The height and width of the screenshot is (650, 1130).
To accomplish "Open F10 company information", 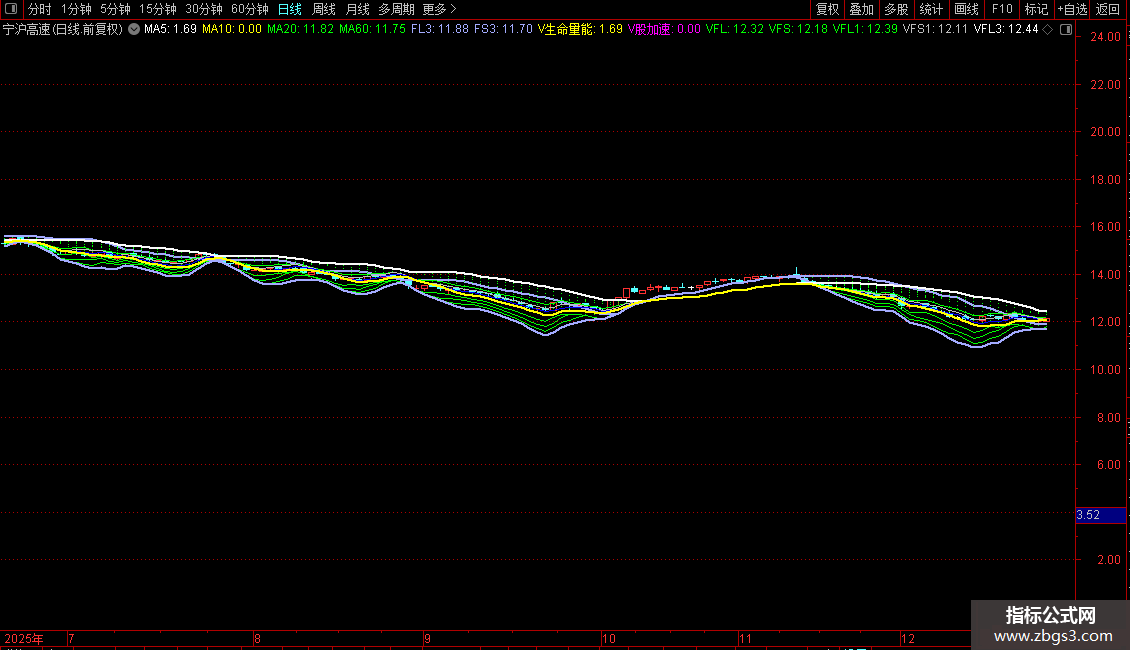I will pos(1002,9).
